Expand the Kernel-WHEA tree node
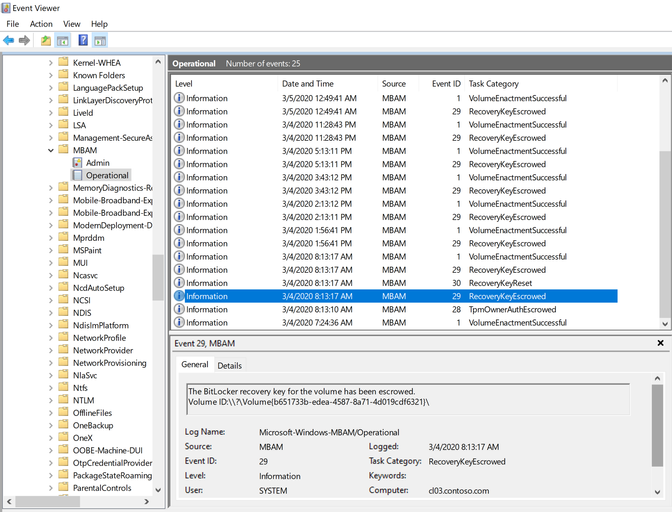 pos(51,63)
